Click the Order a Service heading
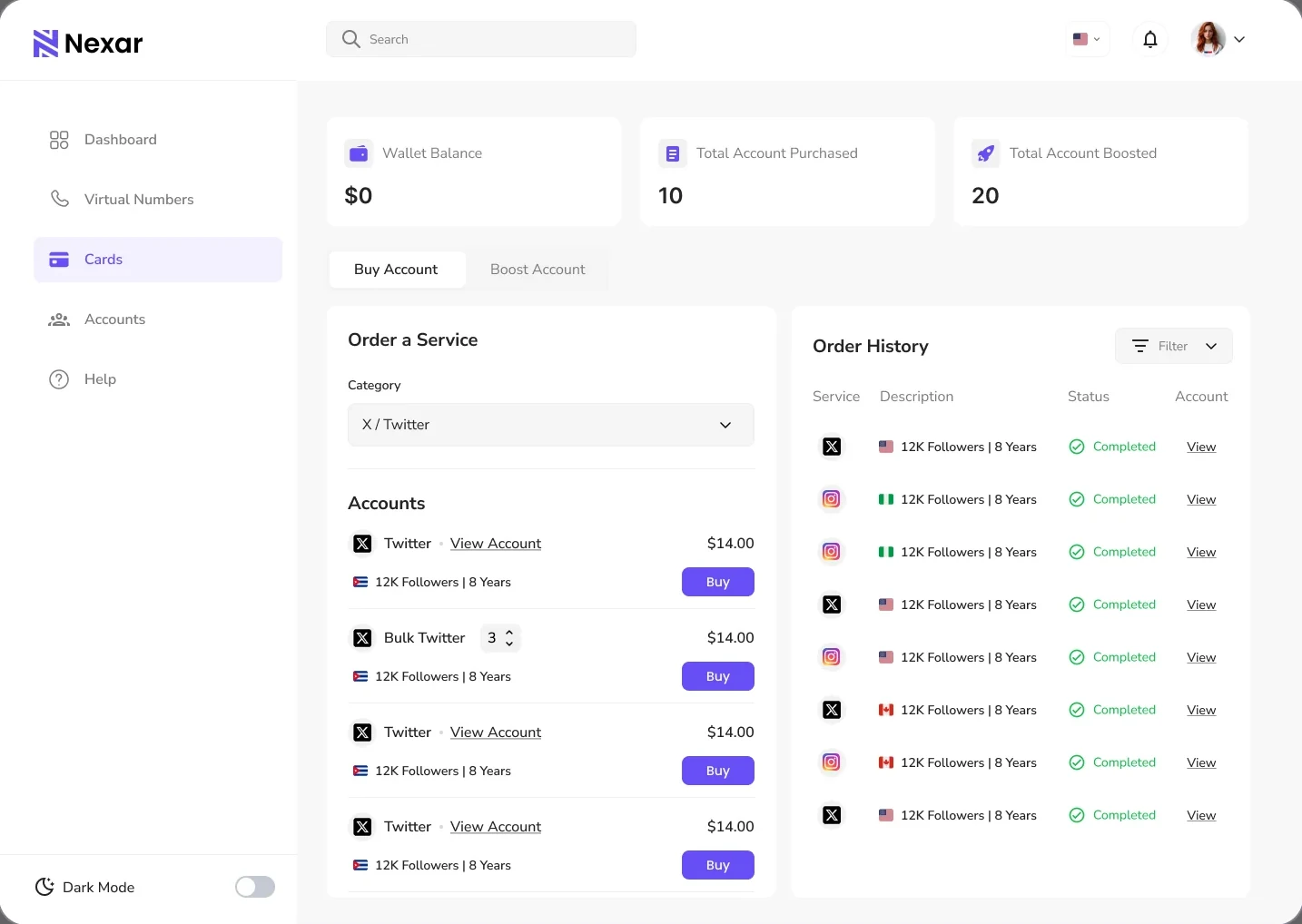1302x924 pixels. tap(413, 339)
